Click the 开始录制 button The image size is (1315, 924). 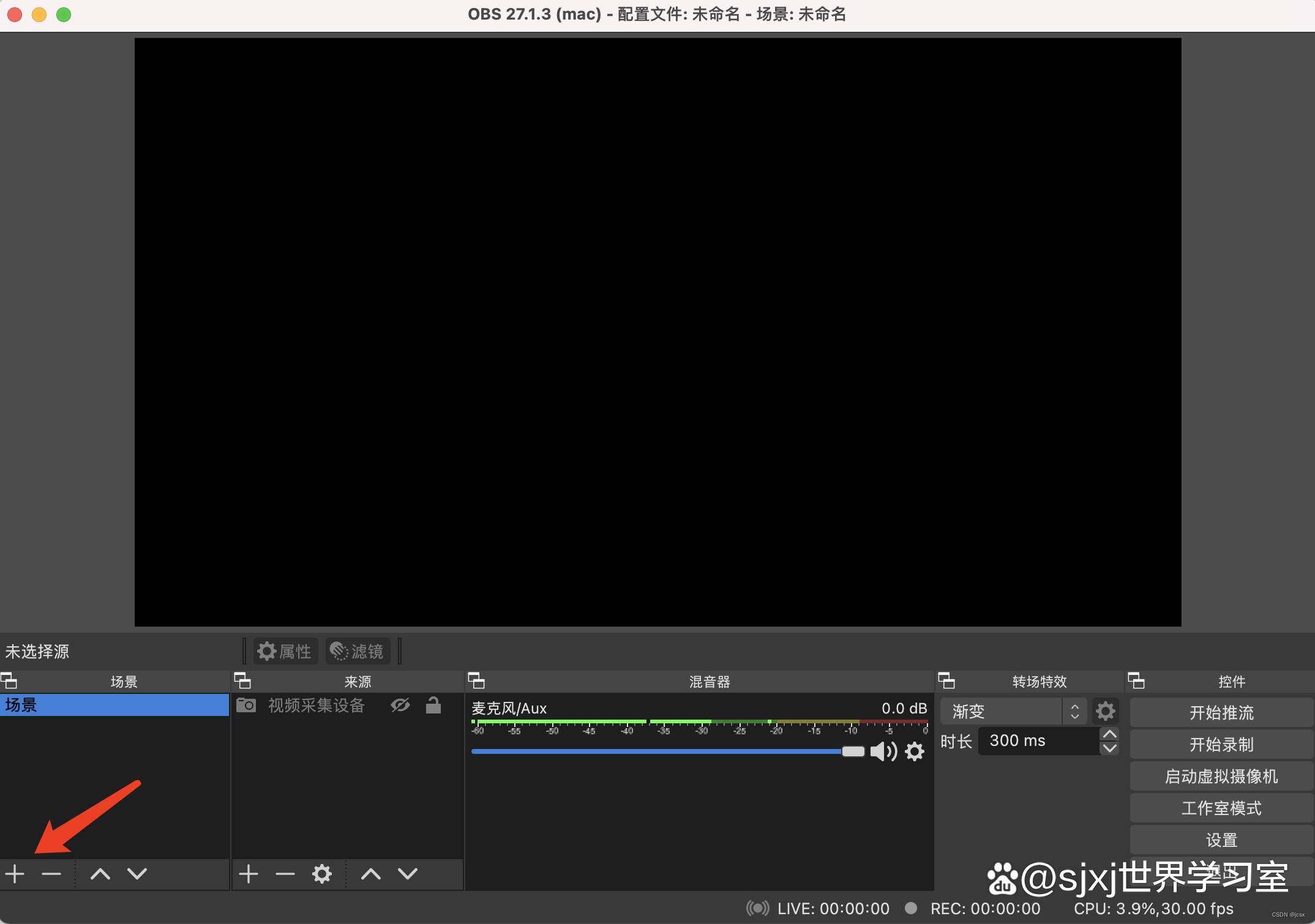coord(1221,745)
